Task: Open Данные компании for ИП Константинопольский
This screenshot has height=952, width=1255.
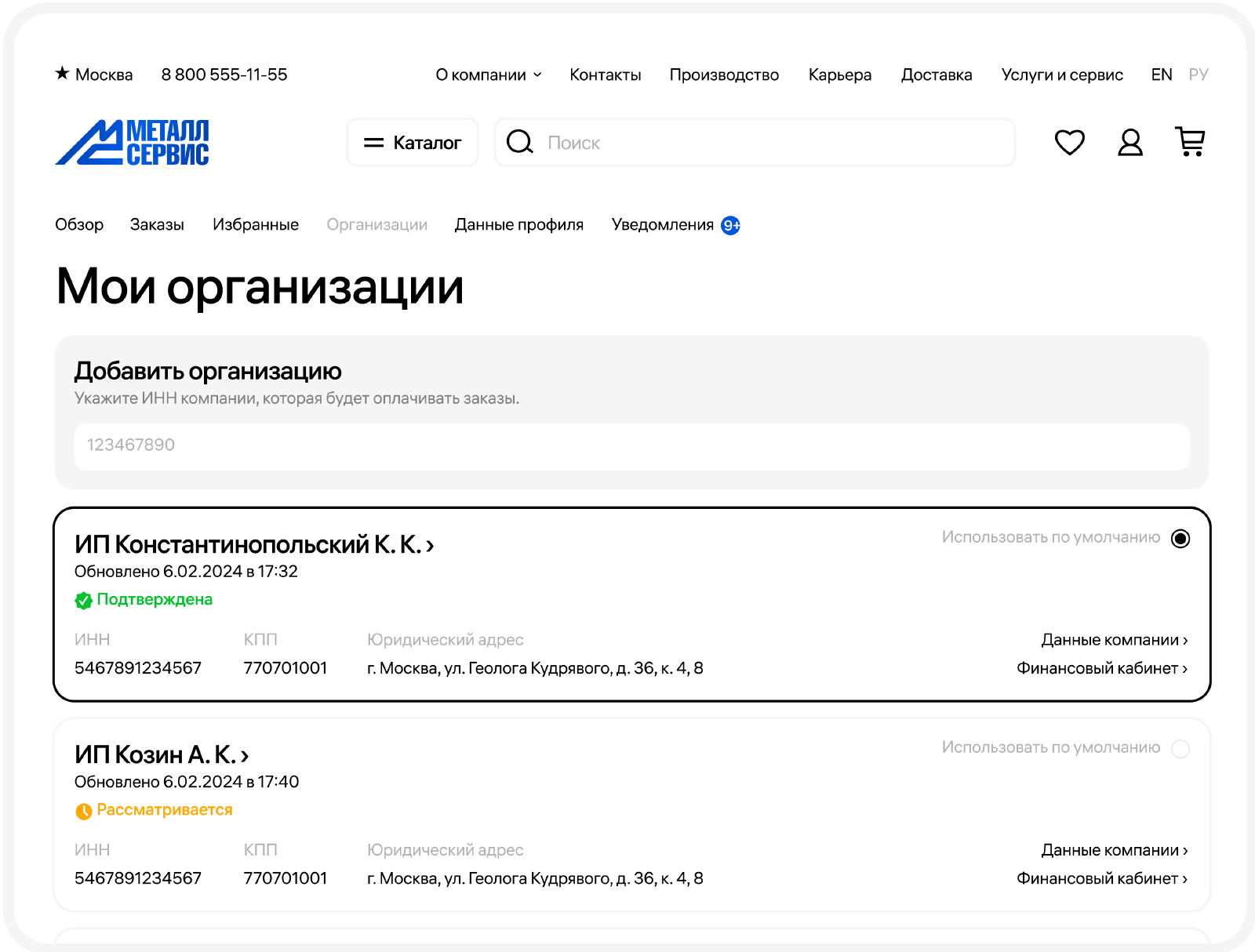Action: (1114, 640)
